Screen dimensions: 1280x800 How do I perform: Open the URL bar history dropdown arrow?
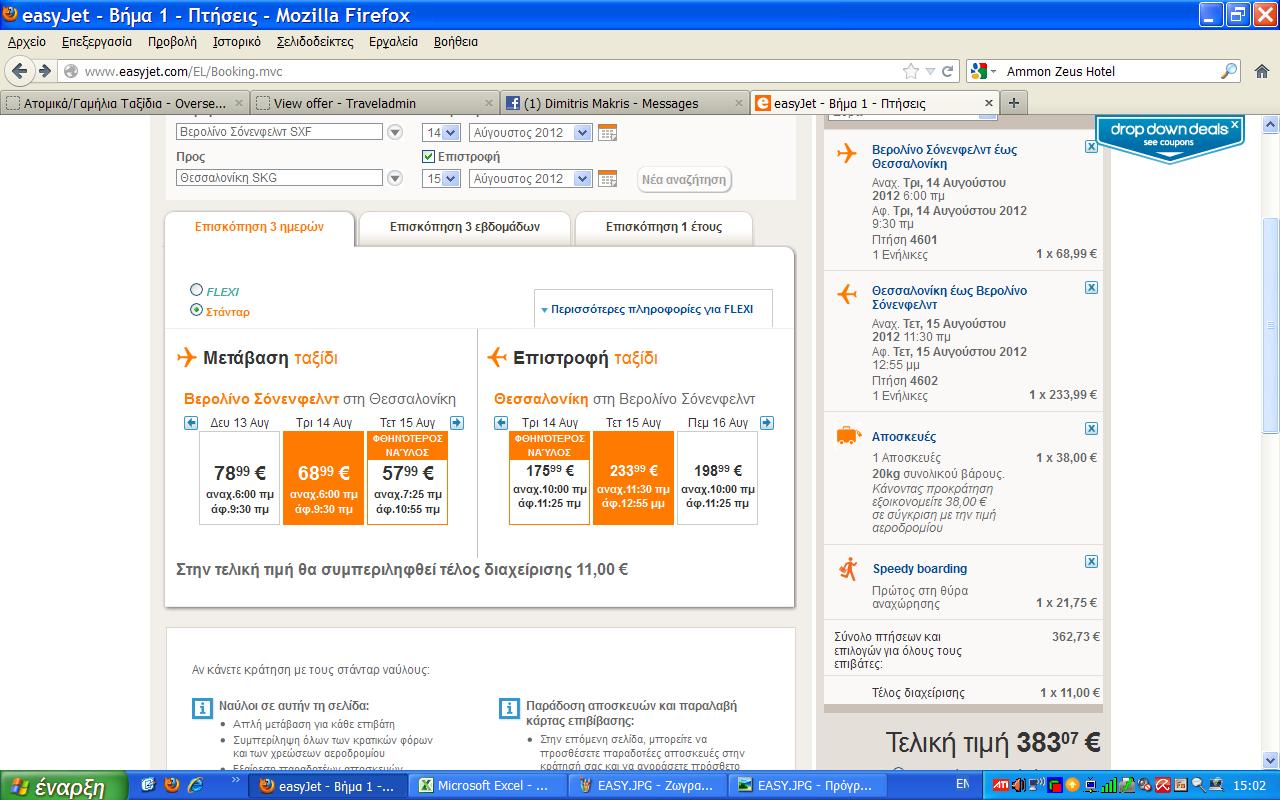(931, 71)
